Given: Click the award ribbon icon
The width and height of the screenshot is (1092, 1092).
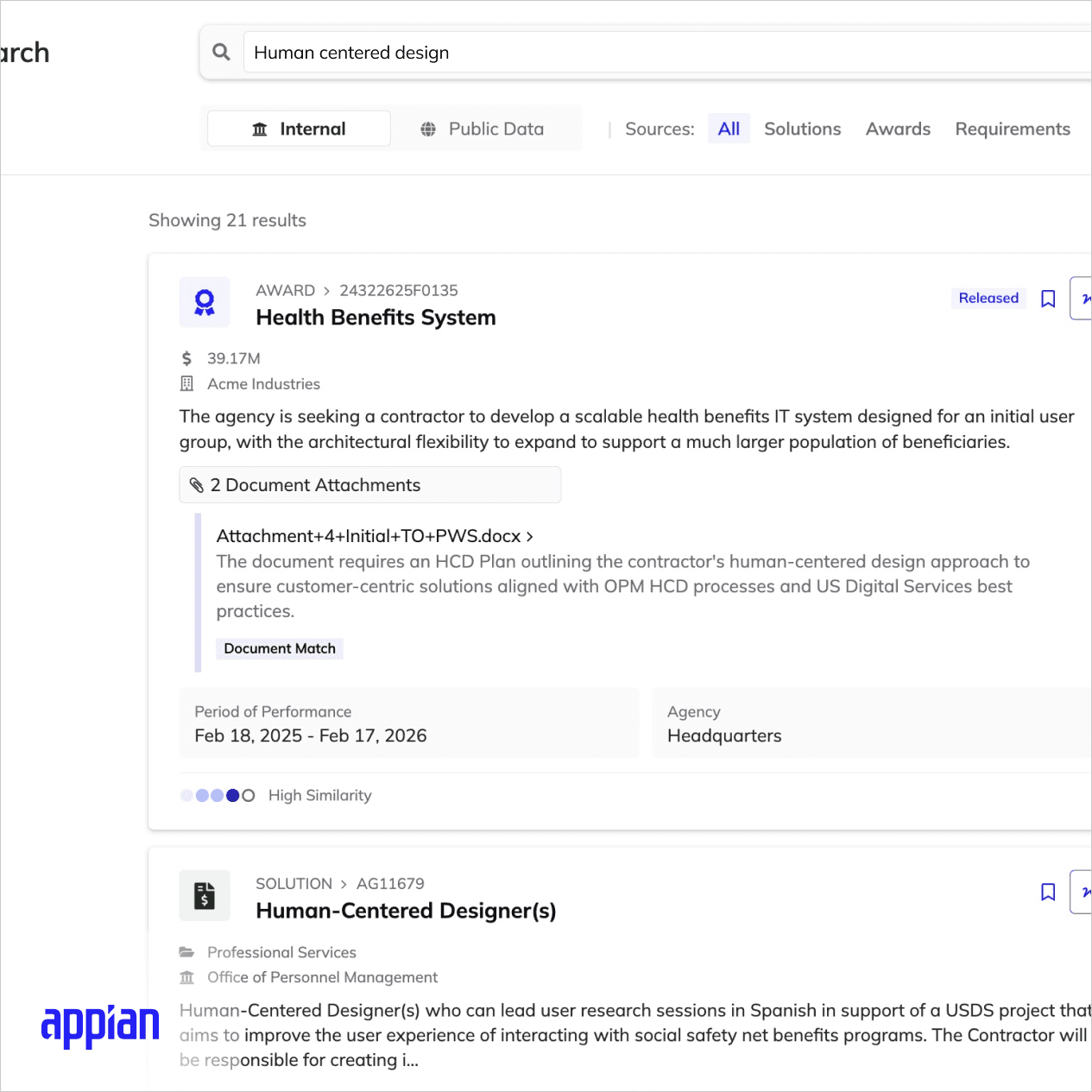Looking at the screenshot, I should coord(205,302).
